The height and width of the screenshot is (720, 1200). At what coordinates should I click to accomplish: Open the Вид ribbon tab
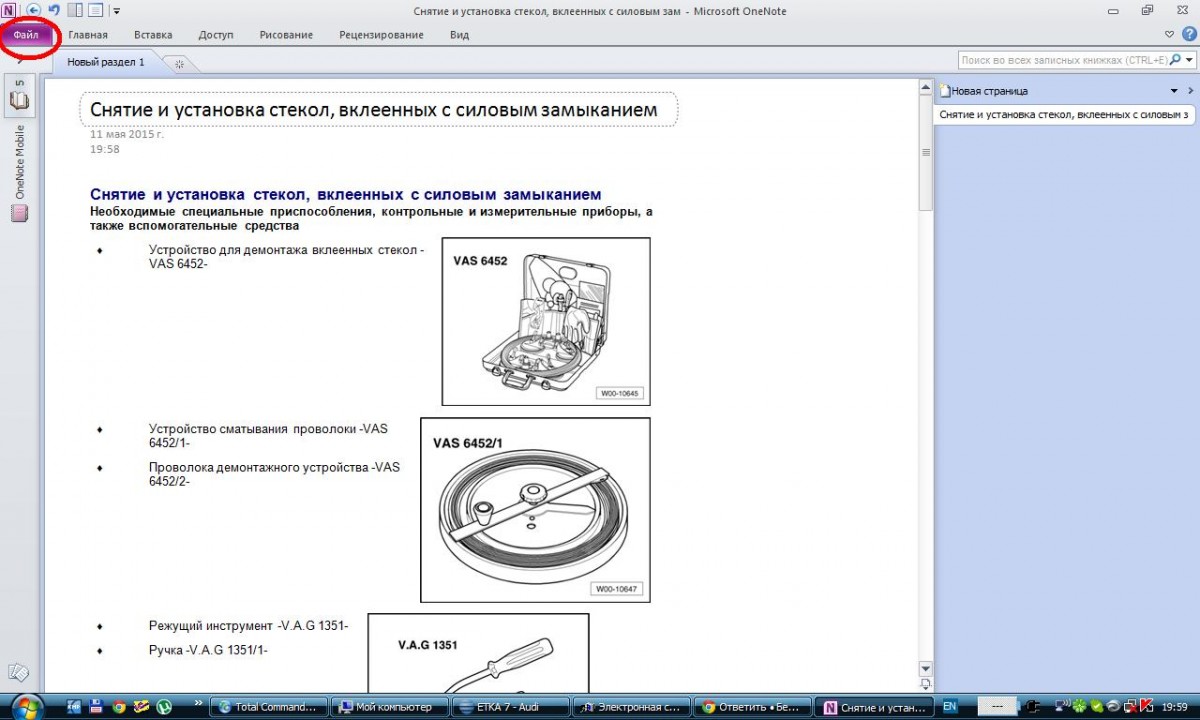(x=459, y=35)
